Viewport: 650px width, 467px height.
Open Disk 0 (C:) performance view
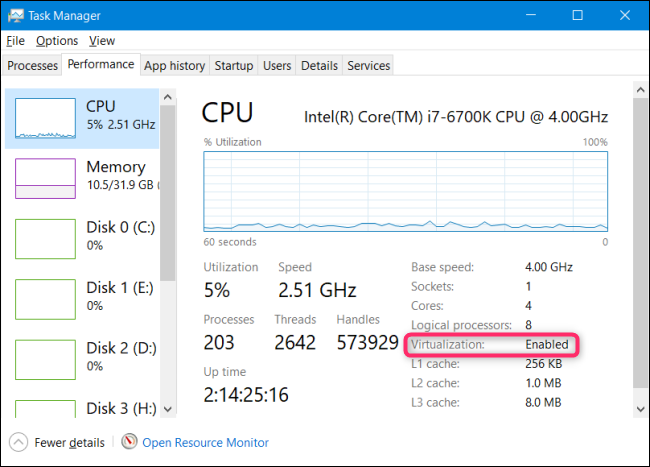tap(44, 238)
